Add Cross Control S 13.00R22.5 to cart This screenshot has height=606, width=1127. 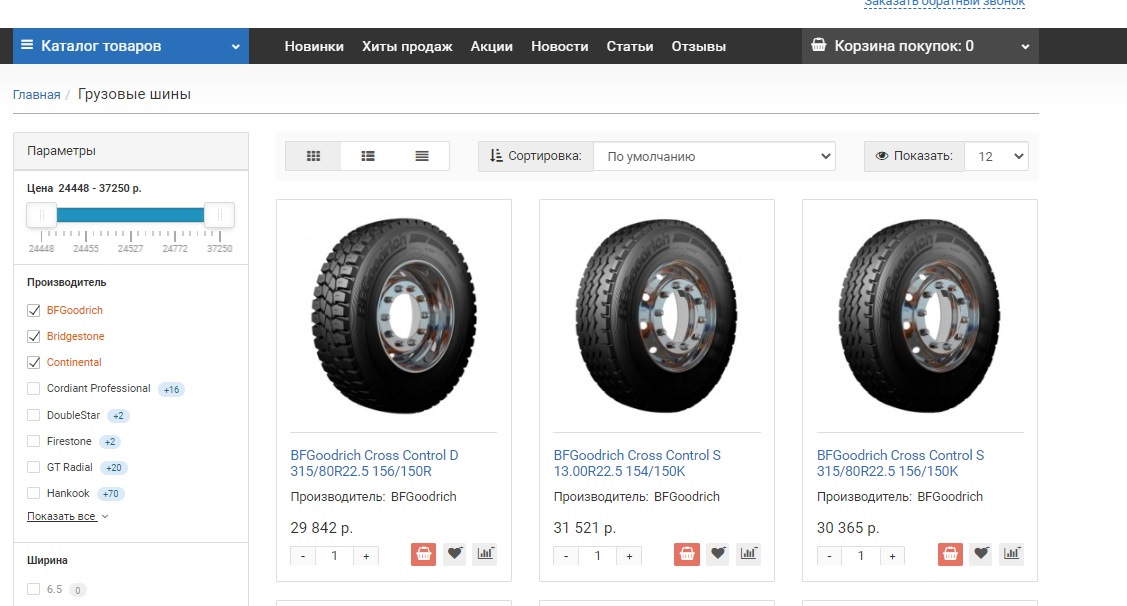tap(686, 554)
